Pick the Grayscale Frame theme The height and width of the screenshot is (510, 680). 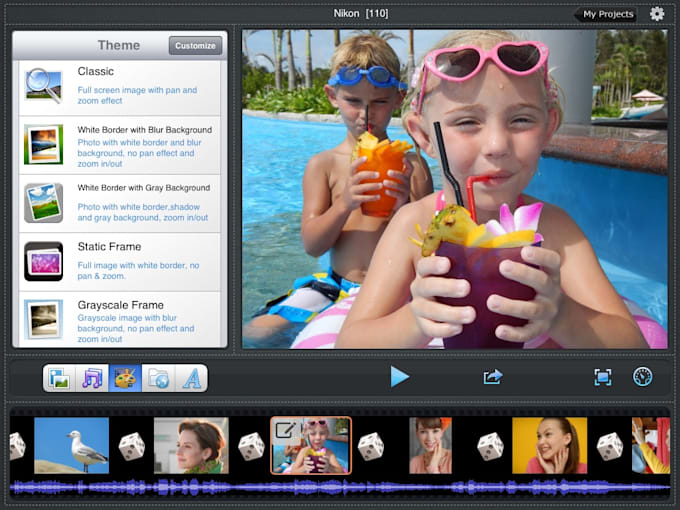[120, 319]
